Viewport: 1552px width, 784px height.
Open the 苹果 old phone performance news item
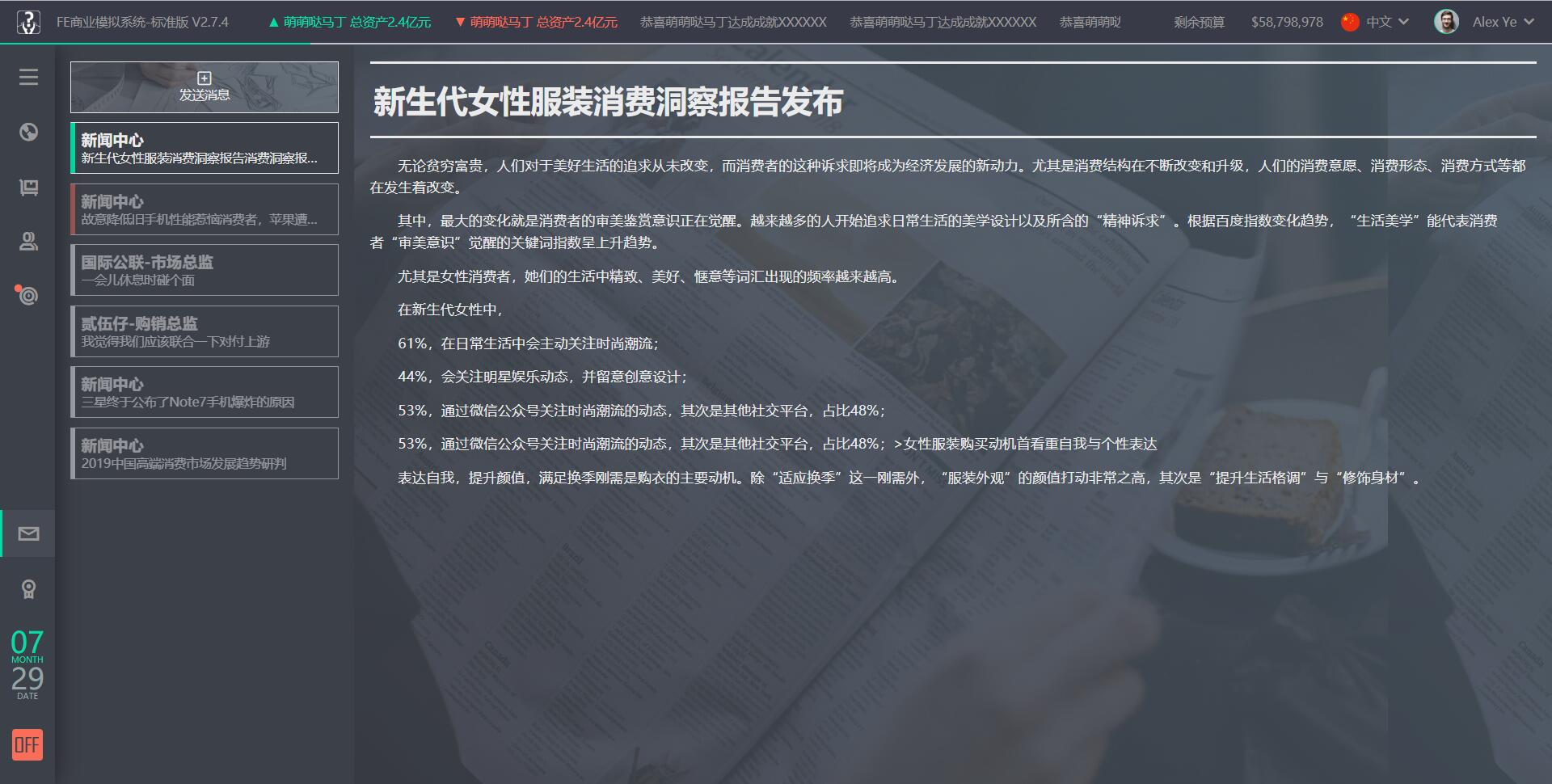(205, 209)
